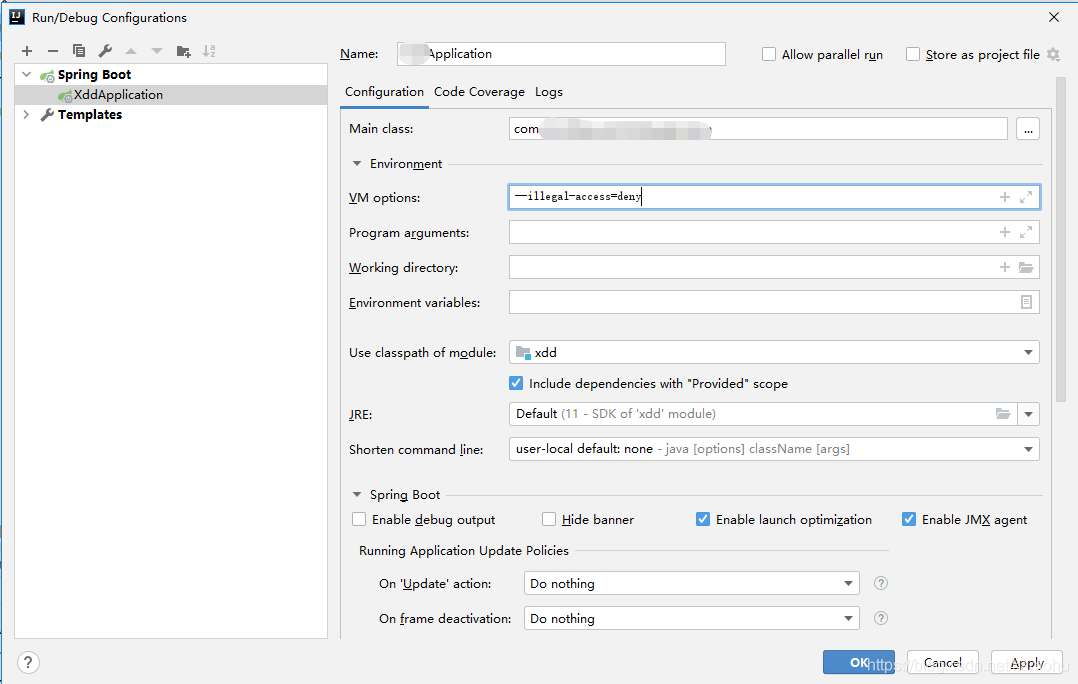Expand the Templates tree node

(x=27, y=114)
